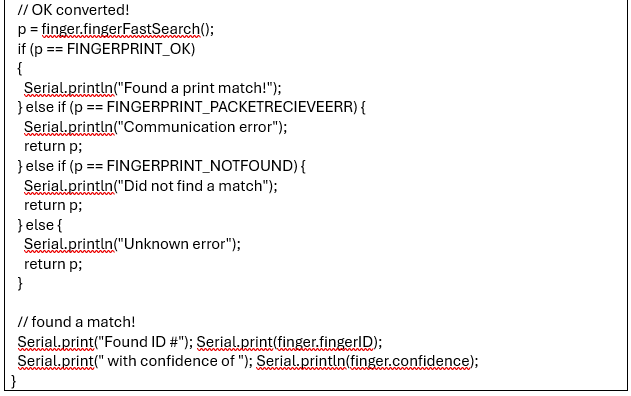Click the return p; line after "Unknown error"
This screenshot has height=396, width=631.
click(53, 264)
